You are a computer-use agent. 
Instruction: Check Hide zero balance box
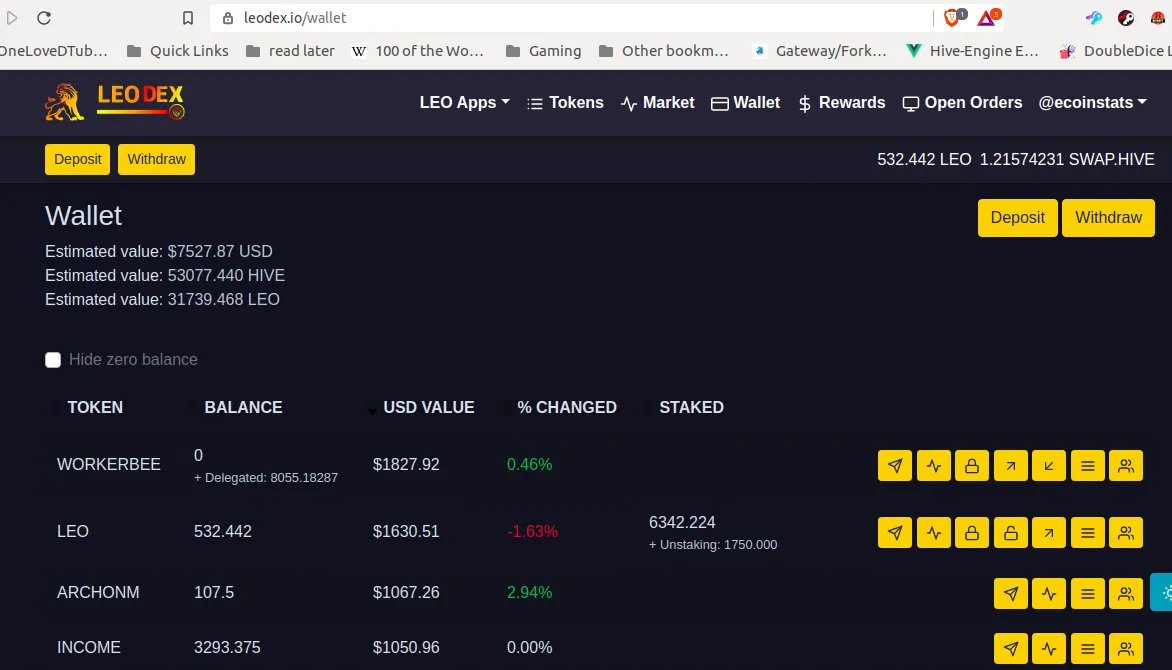click(x=53, y=360)
